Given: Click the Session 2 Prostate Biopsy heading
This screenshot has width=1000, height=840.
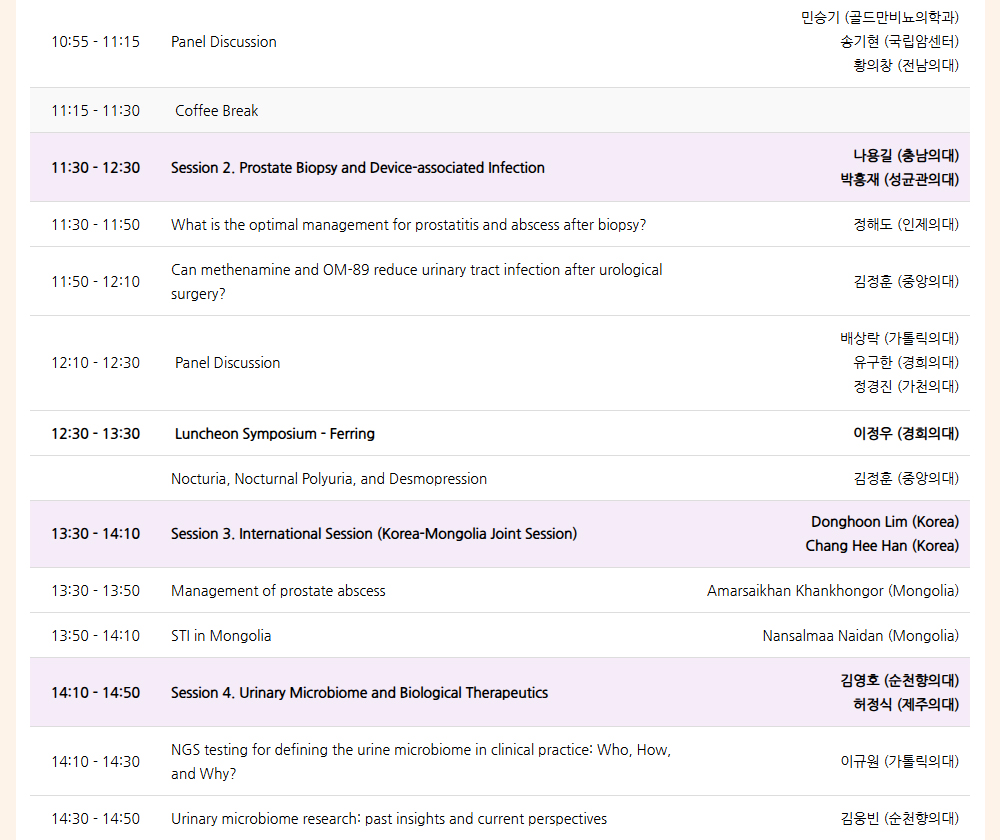Looking at the screenshot, I should point(357,168).
